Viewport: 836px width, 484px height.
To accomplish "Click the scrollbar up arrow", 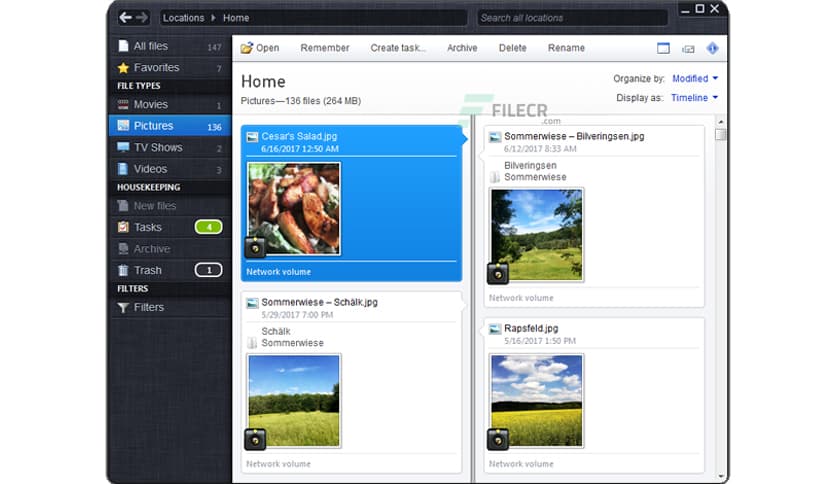I will tap(720, 122).
